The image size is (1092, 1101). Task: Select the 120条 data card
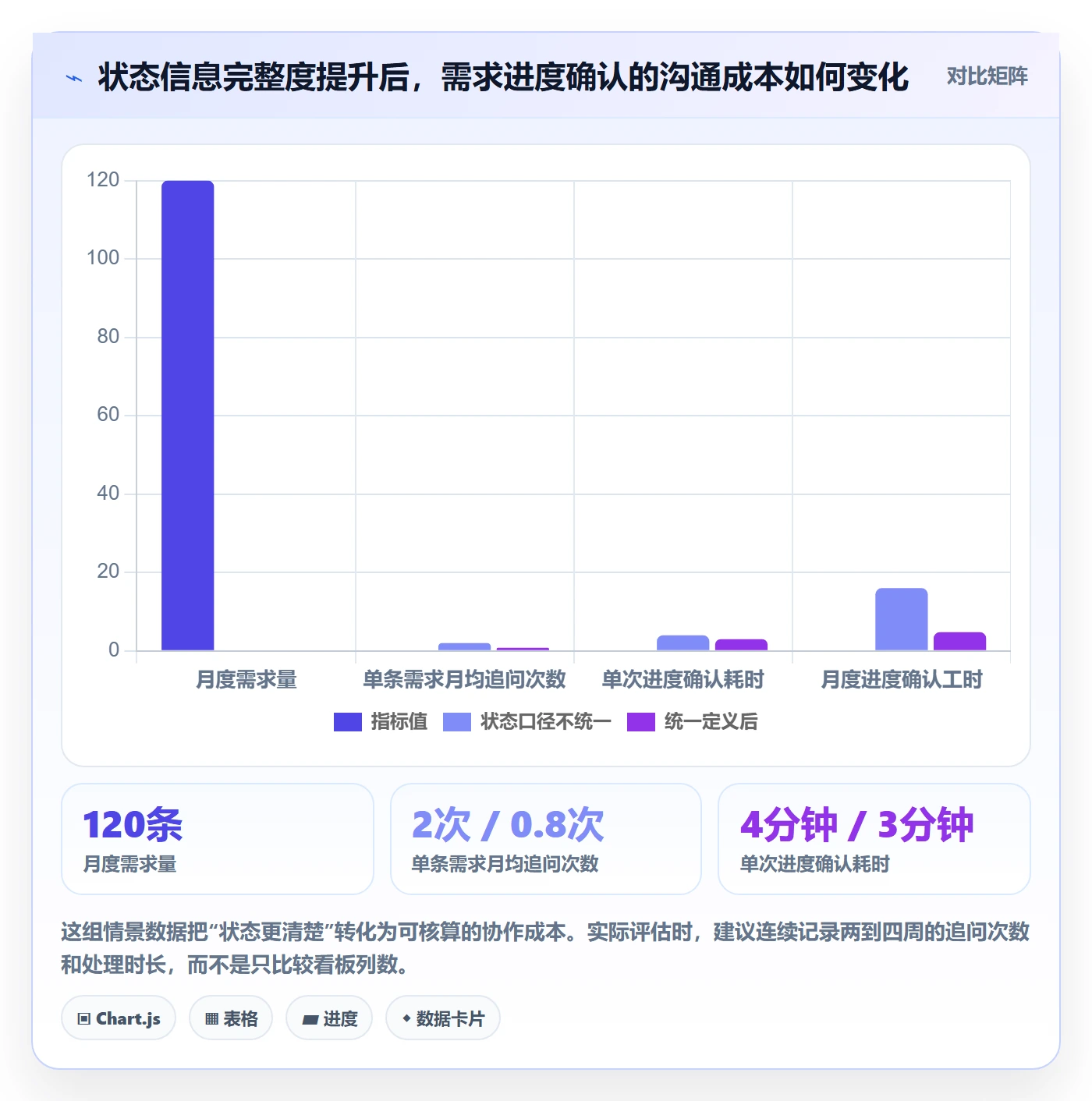(218, 839)
